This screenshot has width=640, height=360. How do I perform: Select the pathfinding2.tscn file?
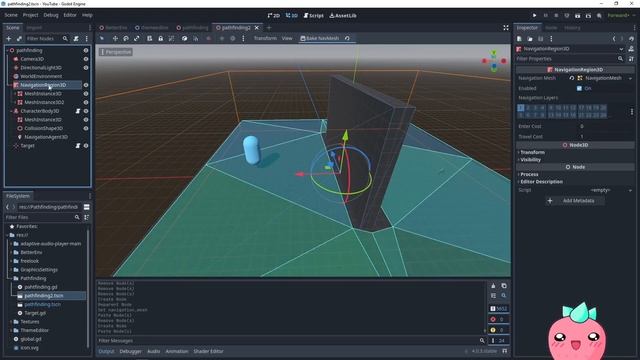pyautogui.click(x=44, y=296)
